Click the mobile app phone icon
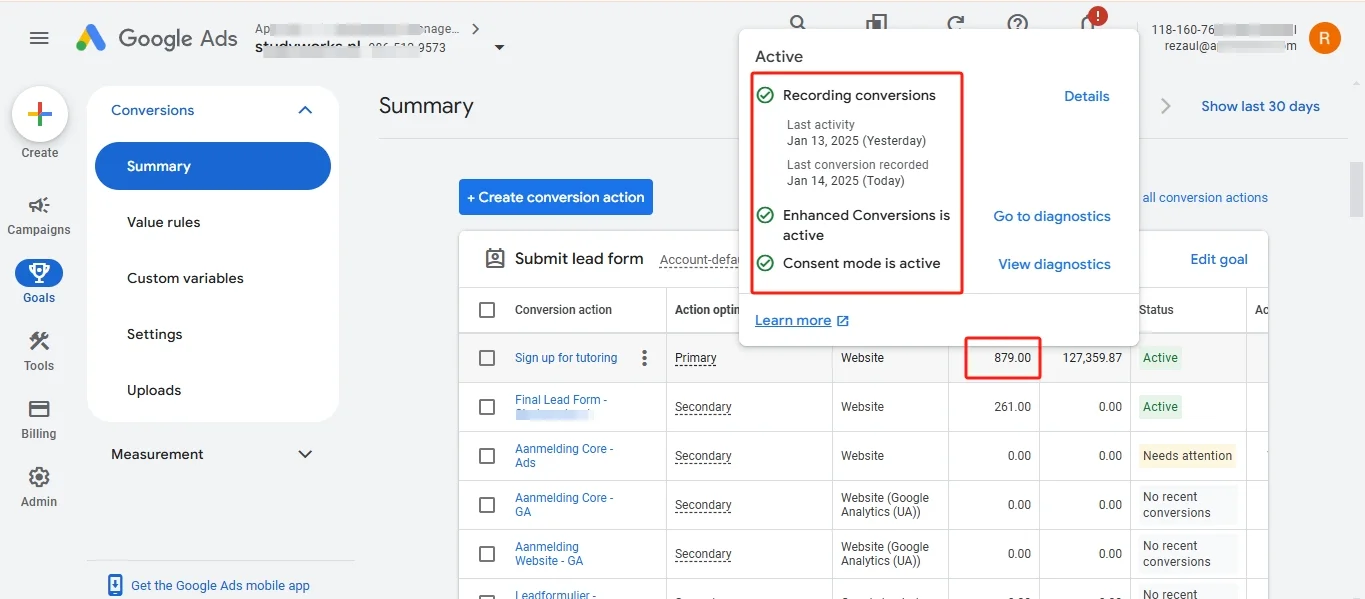The image size is (1365, 599). click(x=115, y=585)
